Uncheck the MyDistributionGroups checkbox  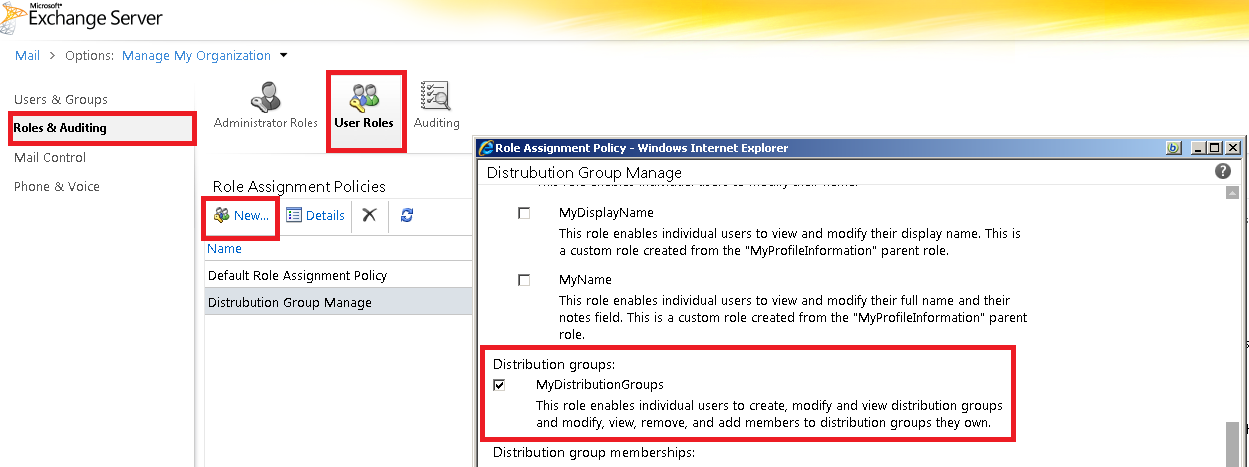click(x=499, y=385)
